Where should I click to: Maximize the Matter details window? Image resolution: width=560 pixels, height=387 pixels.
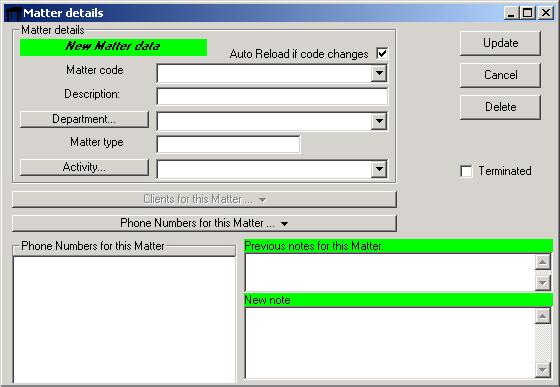(x=528, y=13)
